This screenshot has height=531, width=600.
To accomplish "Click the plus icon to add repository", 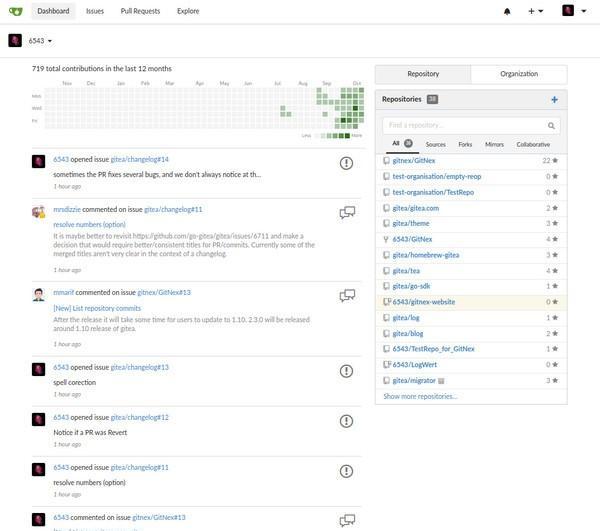I will point(554,99).
